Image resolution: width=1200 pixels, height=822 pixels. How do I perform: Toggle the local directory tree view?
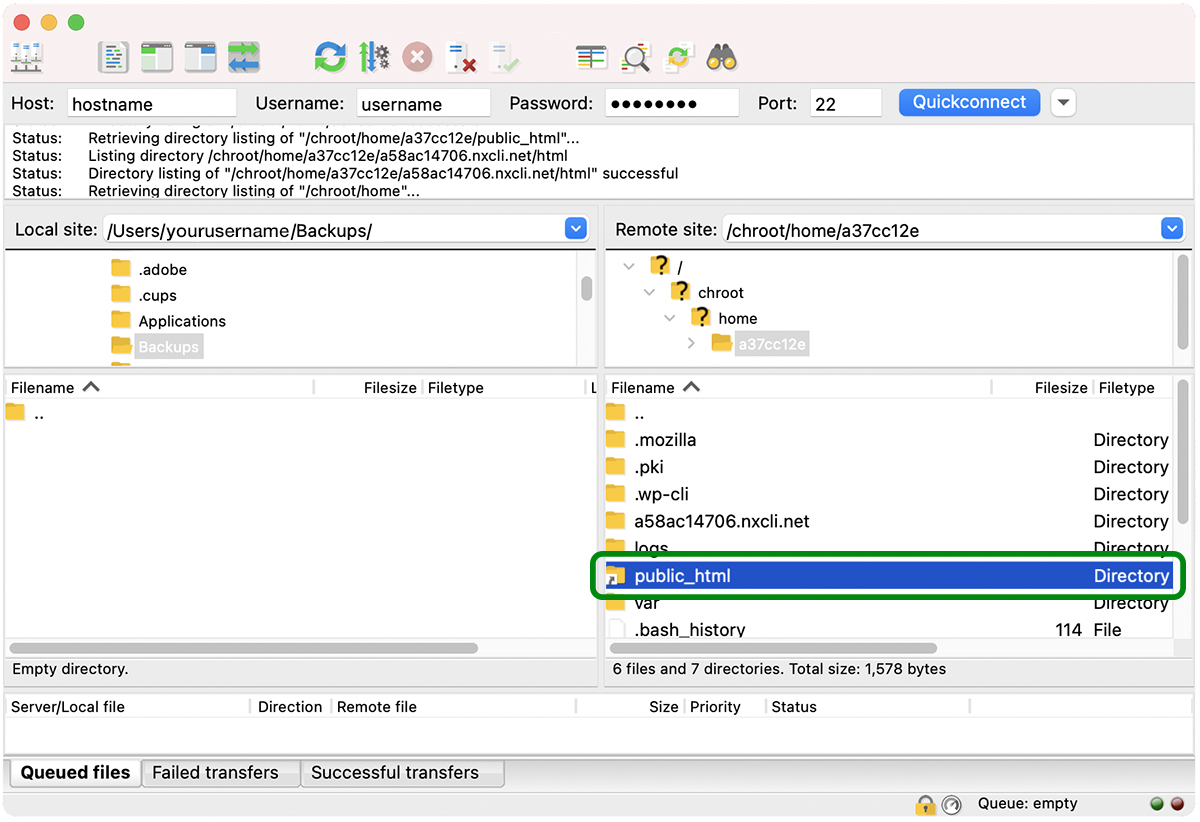coord(156,57)
